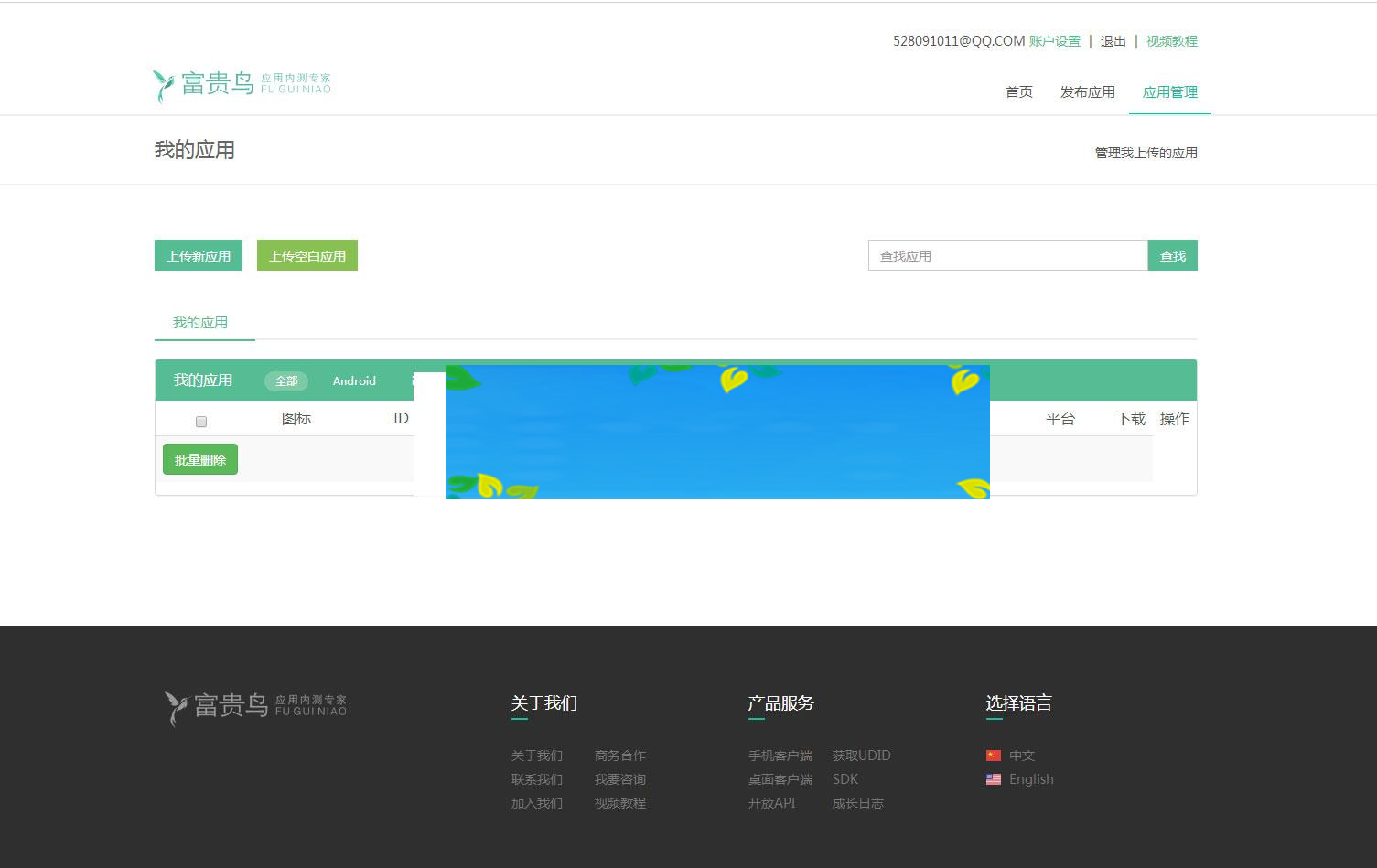Image resolution: width=1377 pixels, height=868 pixels.
Task: Click the 批量删除 button
Action: click(199, 459)
